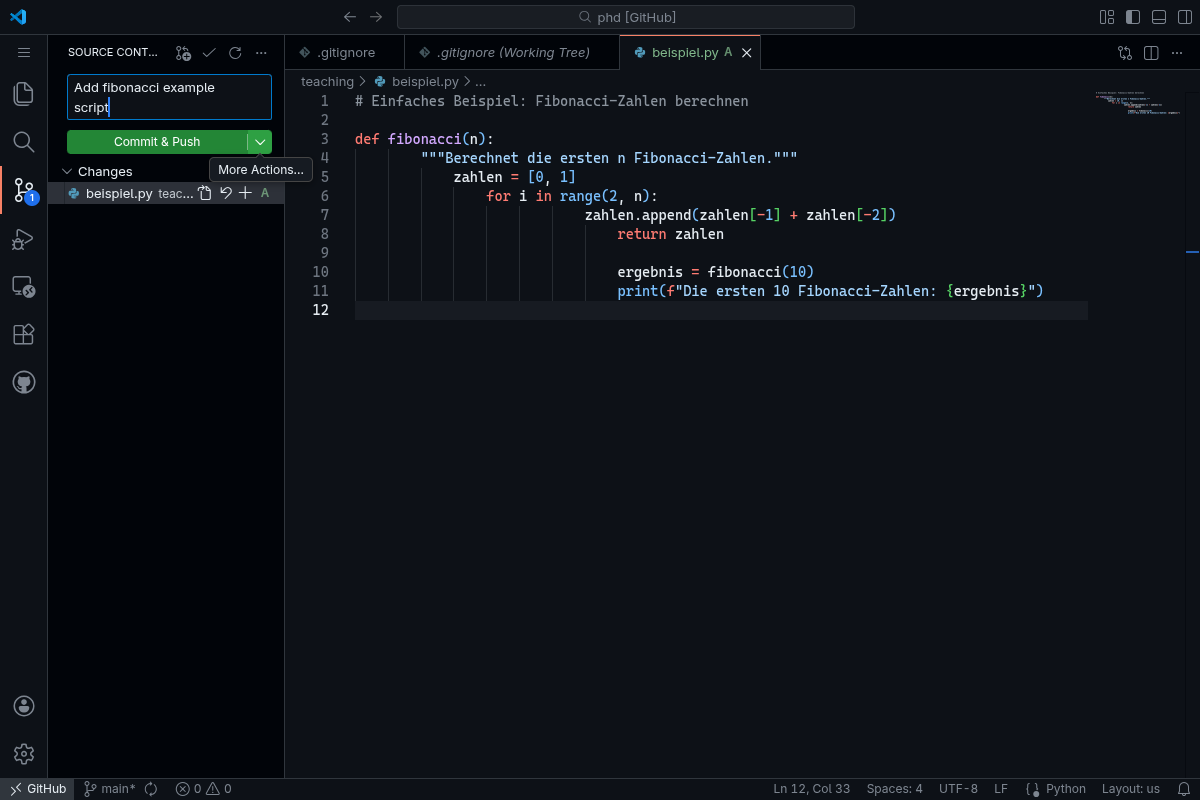Click errors and warnings count in status bar
The image size is (1200, 800).
(203, 789)
